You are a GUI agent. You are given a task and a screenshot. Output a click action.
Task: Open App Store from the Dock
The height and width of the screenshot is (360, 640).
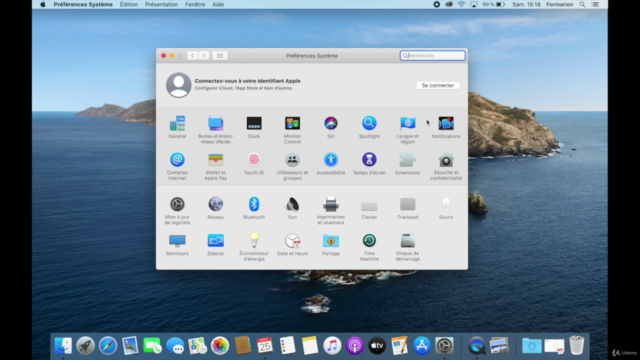(422, 346)
